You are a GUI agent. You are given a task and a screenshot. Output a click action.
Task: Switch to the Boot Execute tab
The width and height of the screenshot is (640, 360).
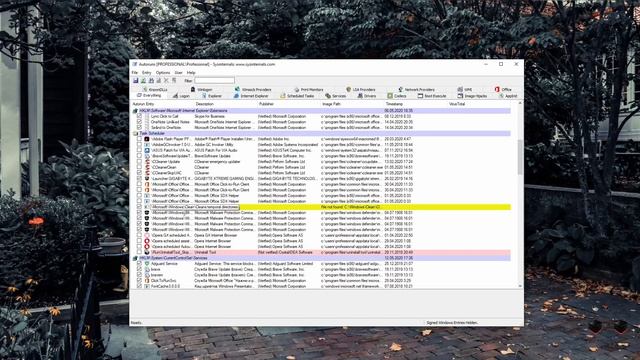pyautogui.click(x=432, y=96)
